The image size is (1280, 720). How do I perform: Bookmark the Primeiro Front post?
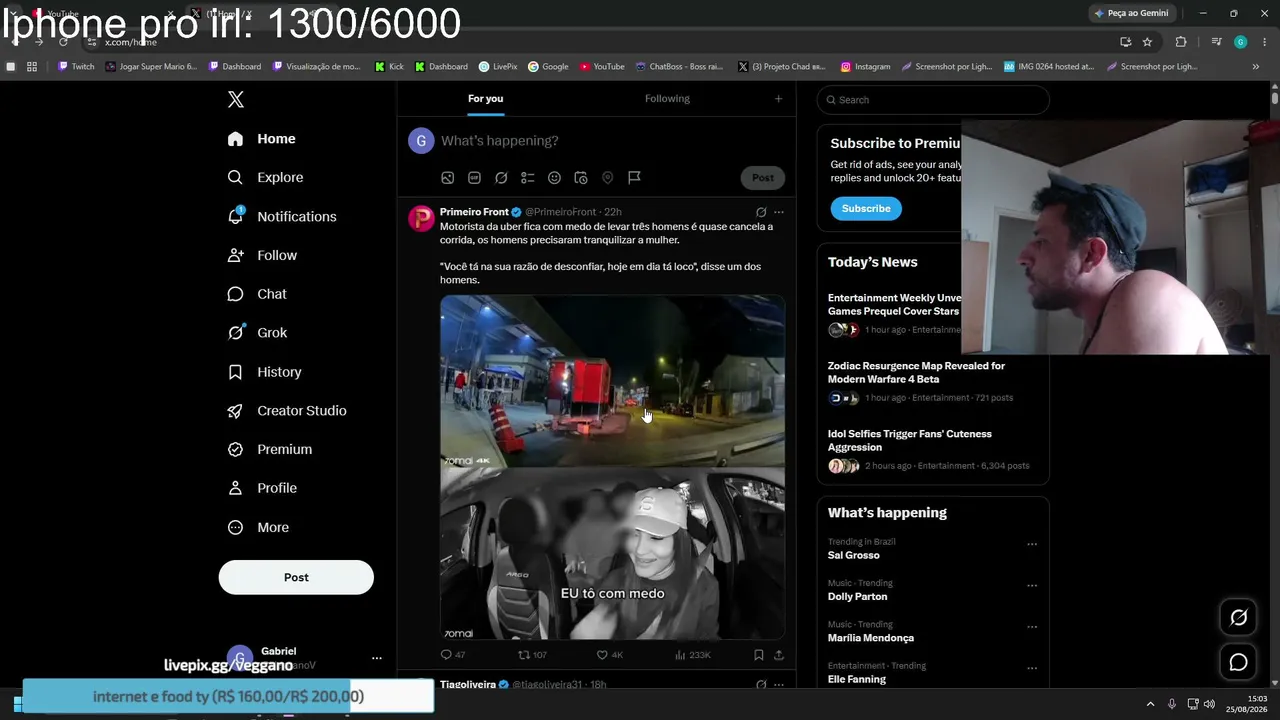[x=759, y=655]
